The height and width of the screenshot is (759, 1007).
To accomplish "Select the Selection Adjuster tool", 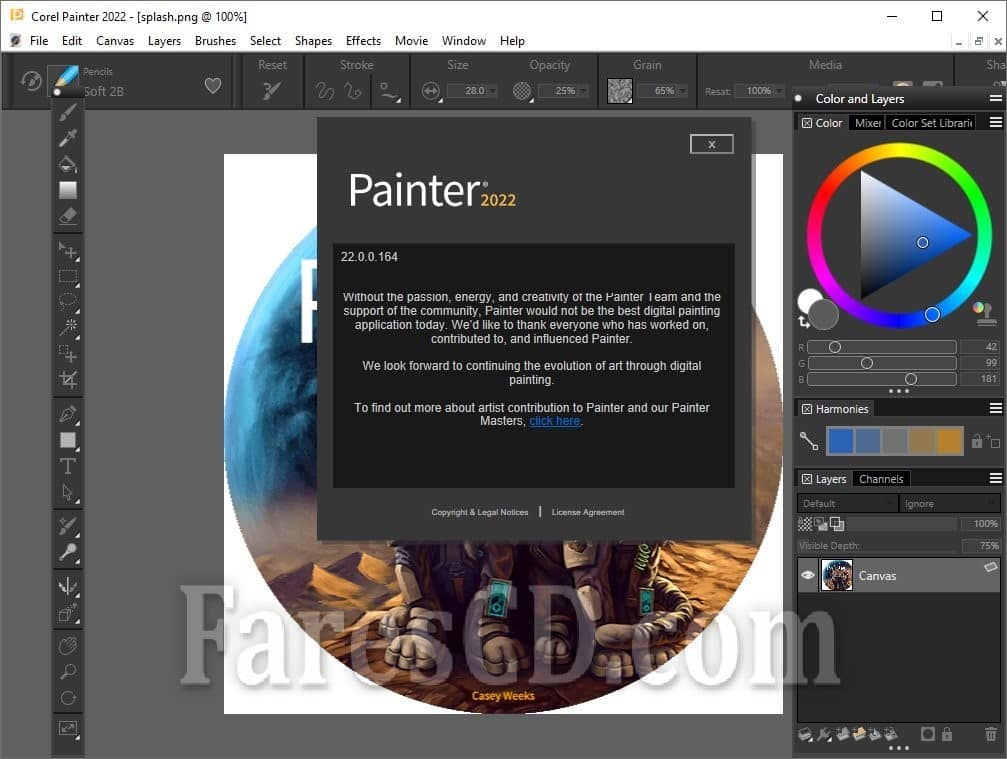I will [67, 353].
